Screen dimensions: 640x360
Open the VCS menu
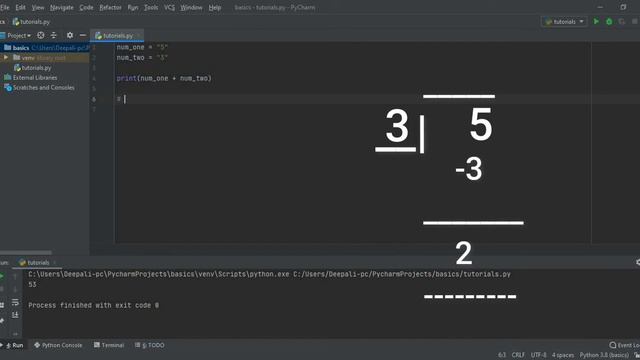tap(169, 7)
